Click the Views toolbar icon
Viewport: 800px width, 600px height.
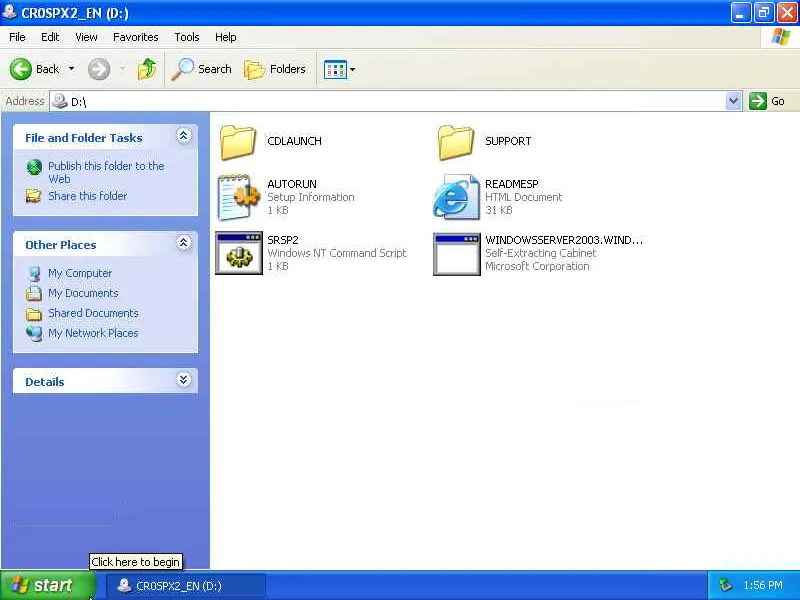click(335, 69)
